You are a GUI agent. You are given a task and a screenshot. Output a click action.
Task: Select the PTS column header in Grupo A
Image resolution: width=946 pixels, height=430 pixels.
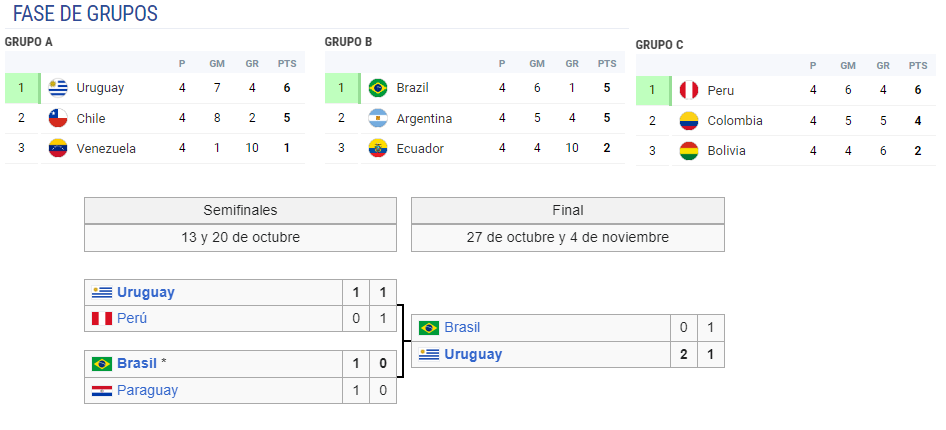pyautogui.click(x=287, y=63)
